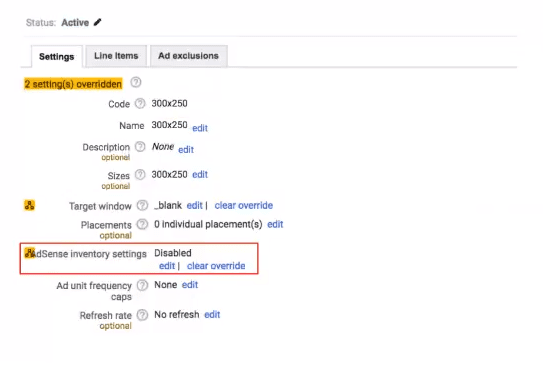Click the highlighted settings overridden label
The width and height of the screenshot is (543, 375).
tap(73, 84)
